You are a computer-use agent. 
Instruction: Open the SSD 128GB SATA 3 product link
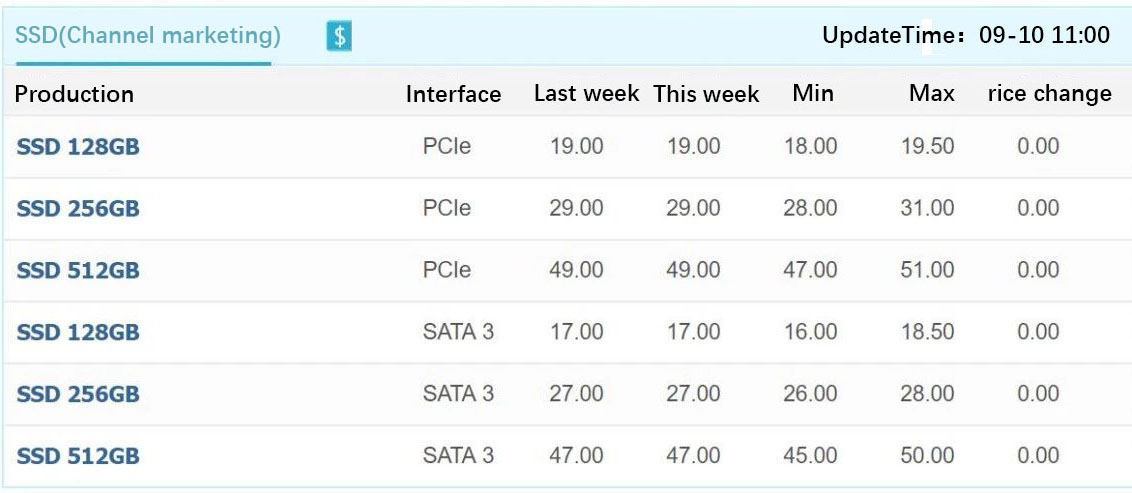(78, 332)
